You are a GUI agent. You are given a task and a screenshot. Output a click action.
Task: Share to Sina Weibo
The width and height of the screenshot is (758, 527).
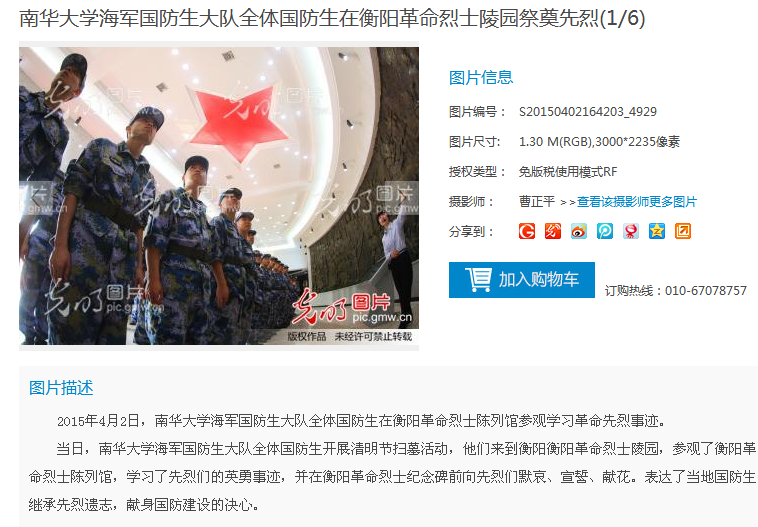pos(579,231)
